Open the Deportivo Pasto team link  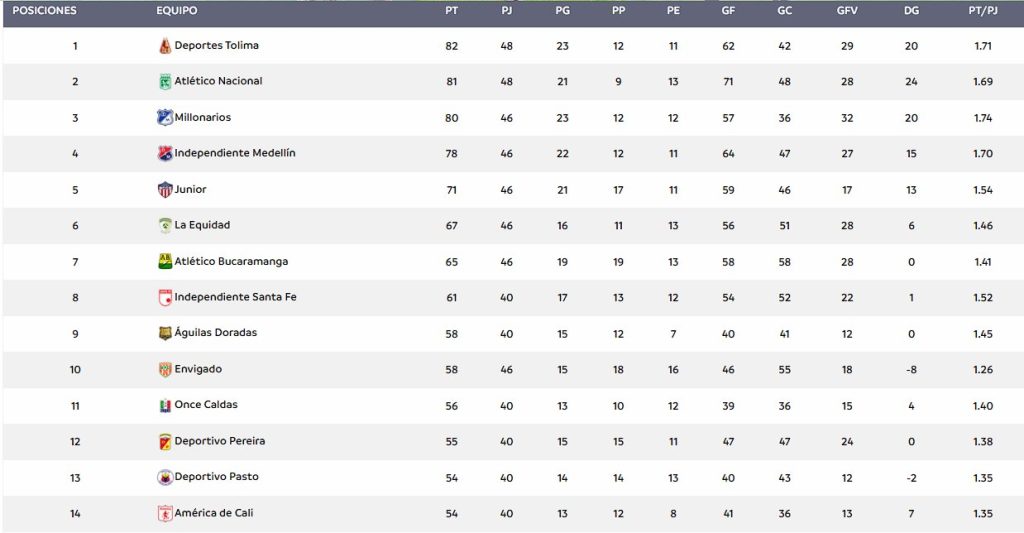[216, 477]
